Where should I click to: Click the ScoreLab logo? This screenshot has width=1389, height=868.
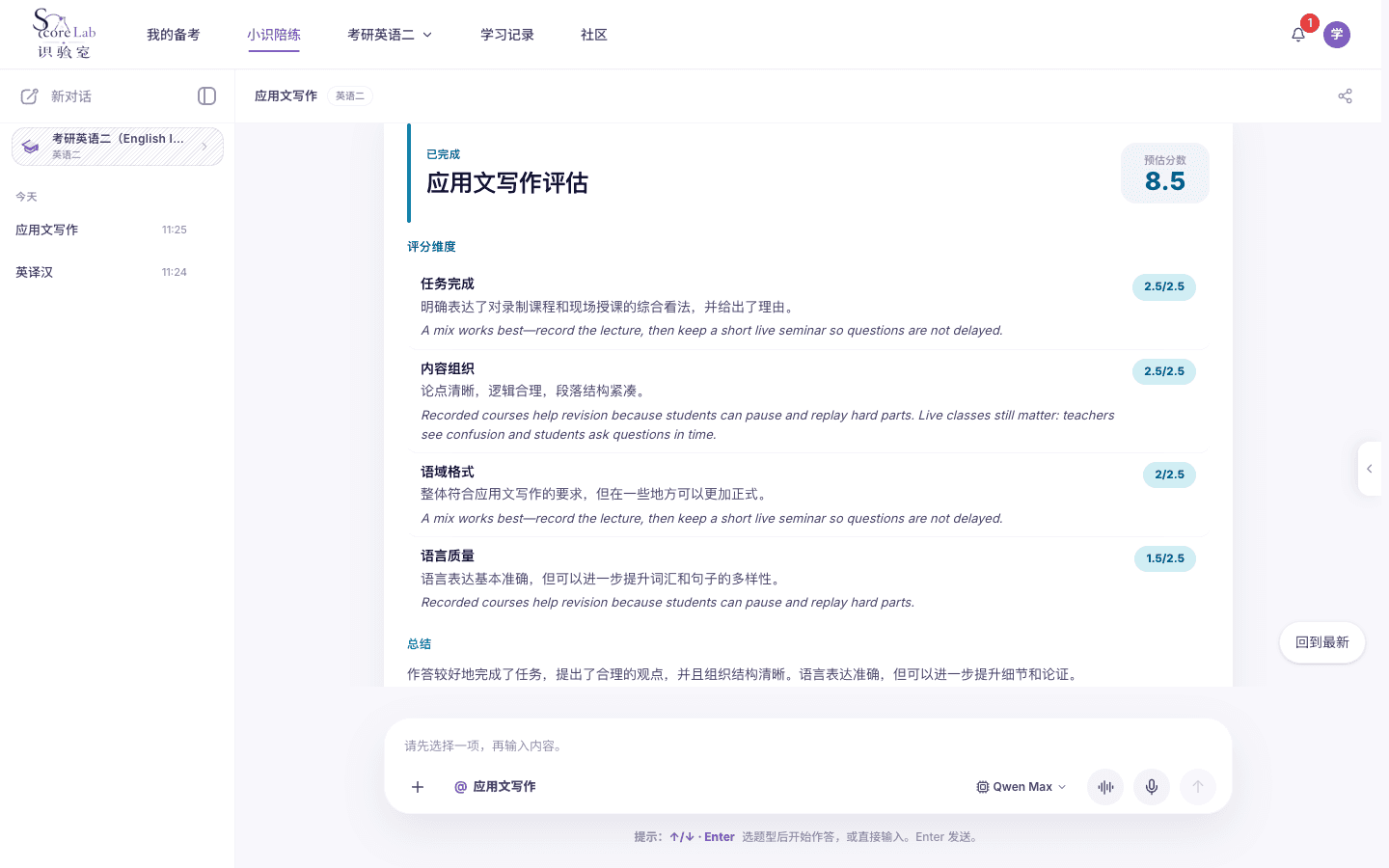pos(65,34)
